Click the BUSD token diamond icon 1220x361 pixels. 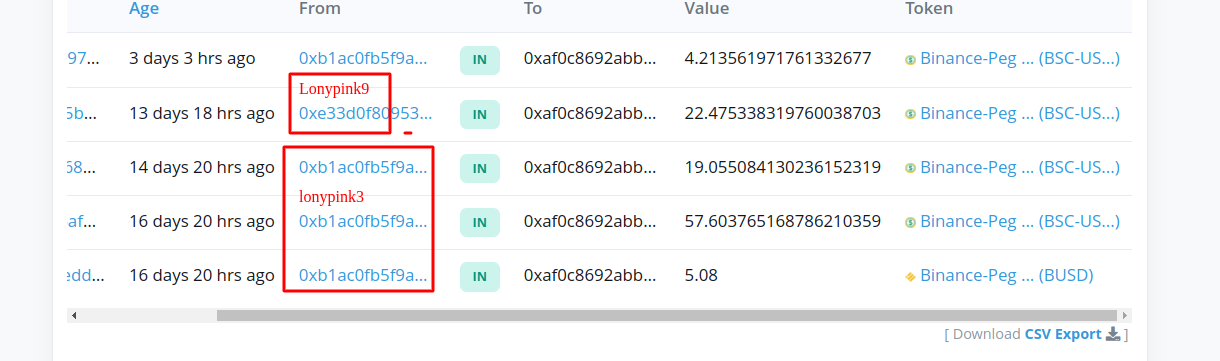click(910, 276)
